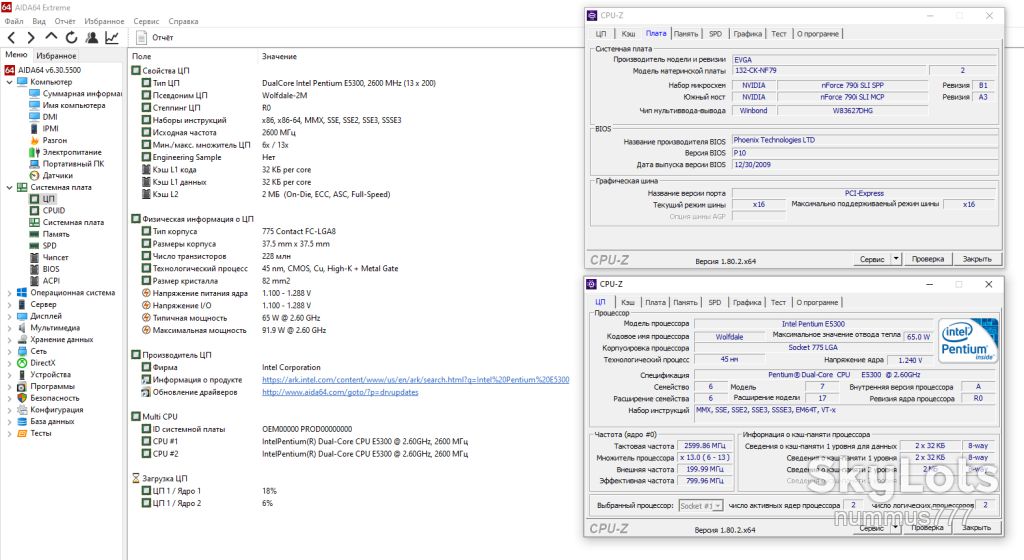Viewport: 1024px width, 560px height.
Task: Collapse the Системная плата tree node
Action: 9,188
